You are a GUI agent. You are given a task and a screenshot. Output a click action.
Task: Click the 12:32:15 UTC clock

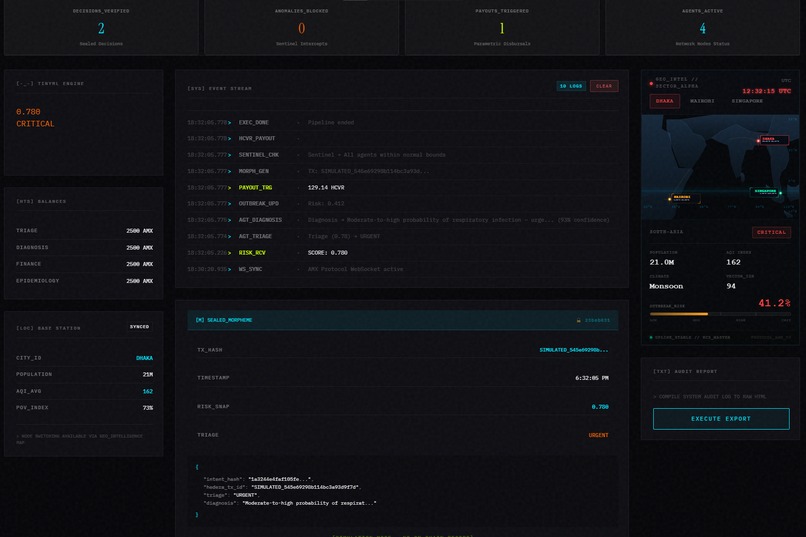[x=766, y=91]
